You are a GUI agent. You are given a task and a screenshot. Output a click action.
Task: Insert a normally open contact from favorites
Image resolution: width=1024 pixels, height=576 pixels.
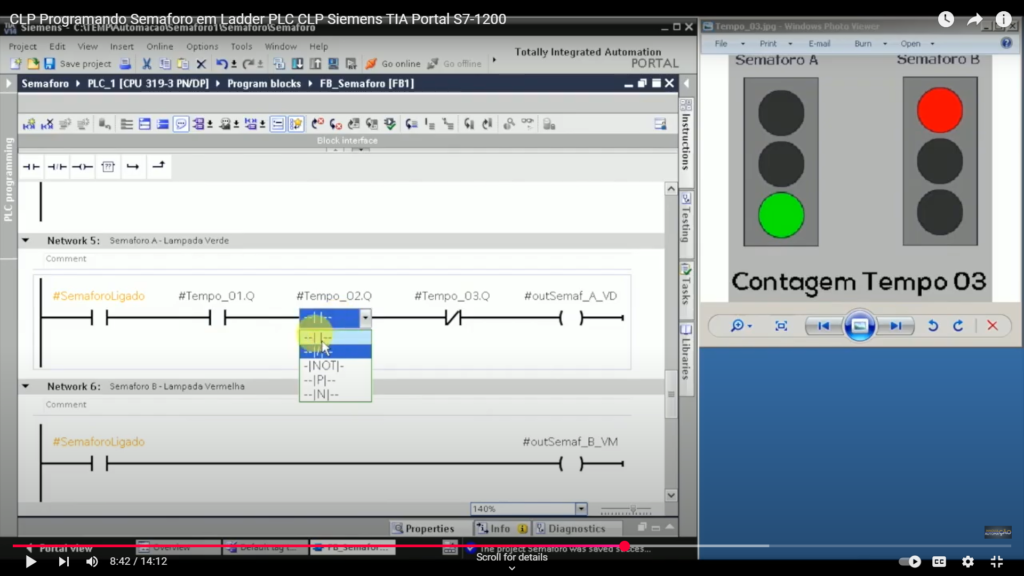tap(31, 167)
